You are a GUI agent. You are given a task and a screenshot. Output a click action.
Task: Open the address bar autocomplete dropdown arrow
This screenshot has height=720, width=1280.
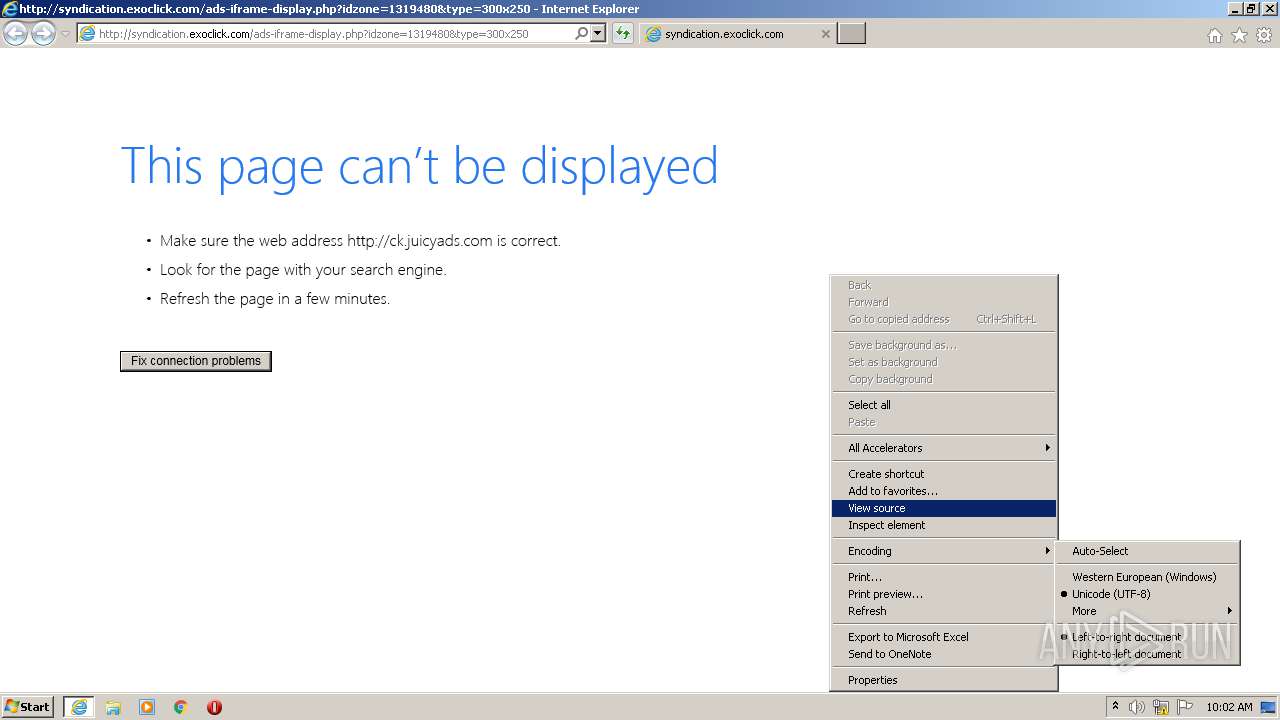(598, 33)
